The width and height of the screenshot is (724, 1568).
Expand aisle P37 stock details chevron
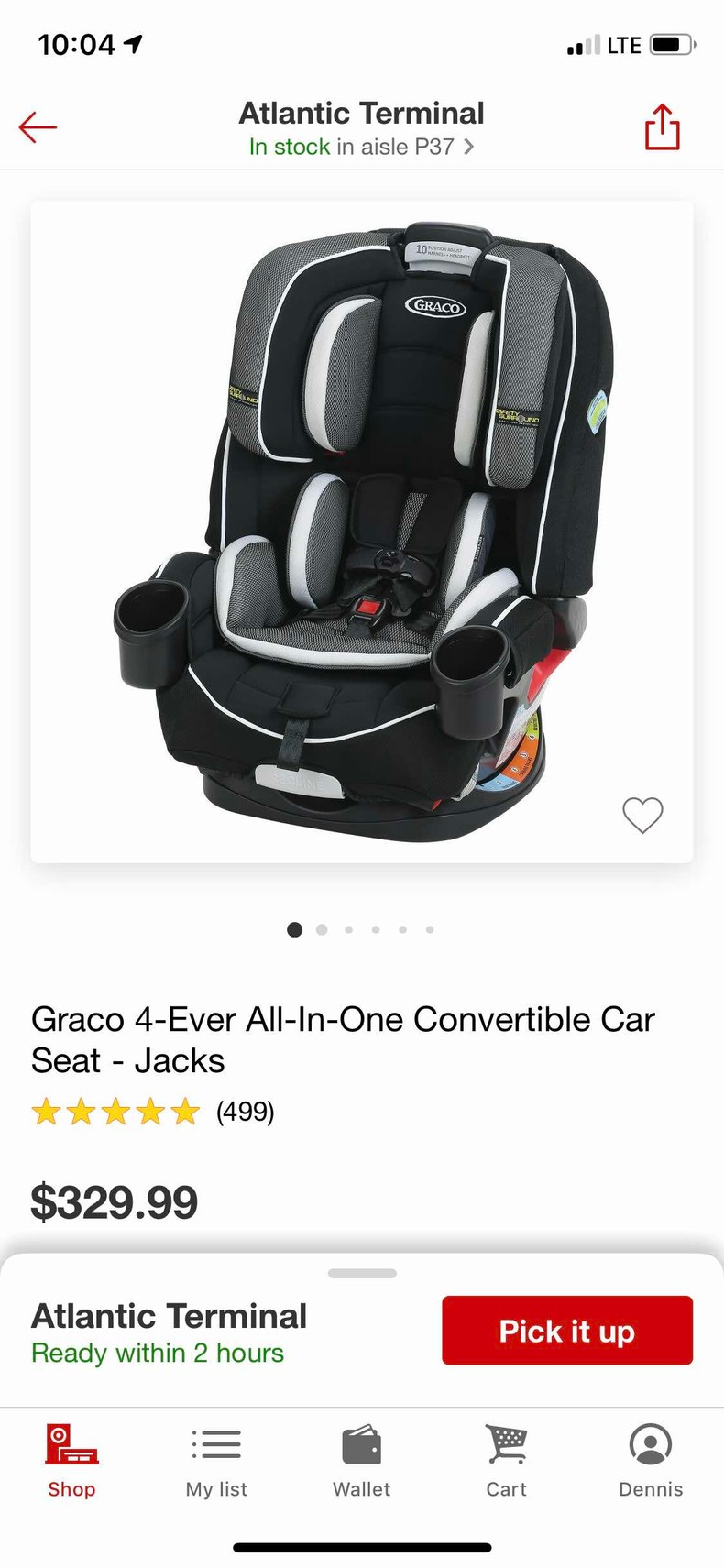click(x=468, y=147)
